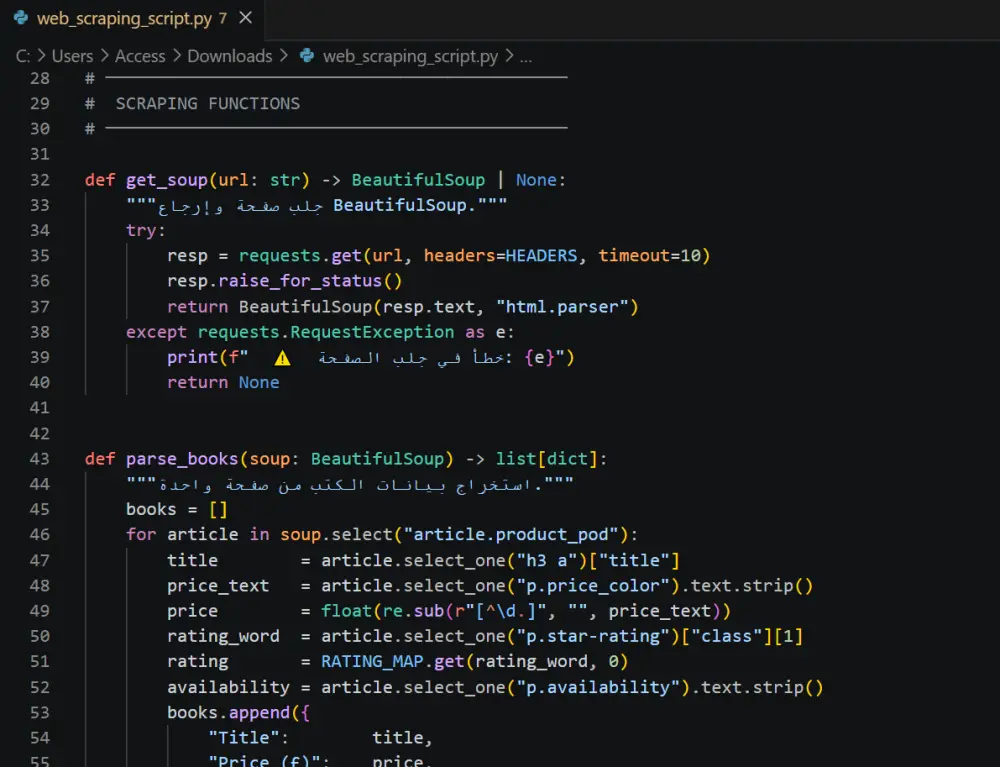Image resolution: width=1000 pixels, height=767 pixels.
Task: Click 'books = []' assignment
Action: [177, 509]
